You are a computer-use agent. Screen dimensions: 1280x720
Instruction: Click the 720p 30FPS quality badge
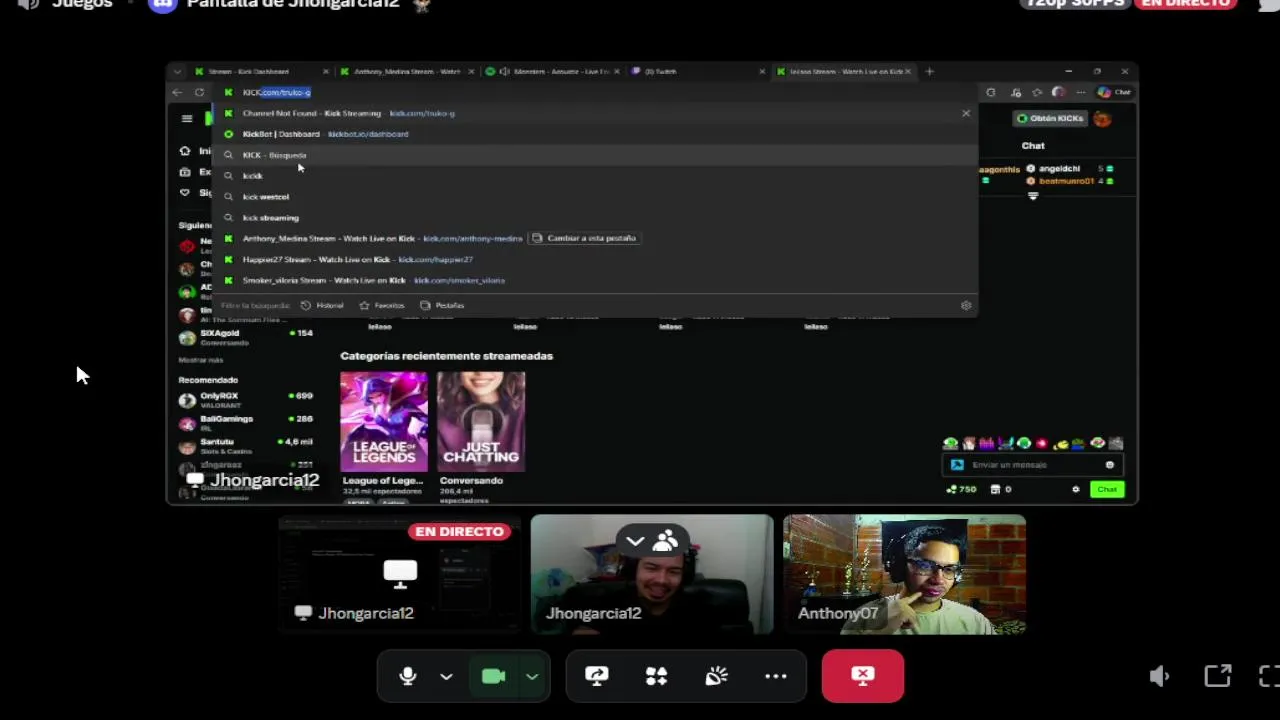click(1076, 4)
